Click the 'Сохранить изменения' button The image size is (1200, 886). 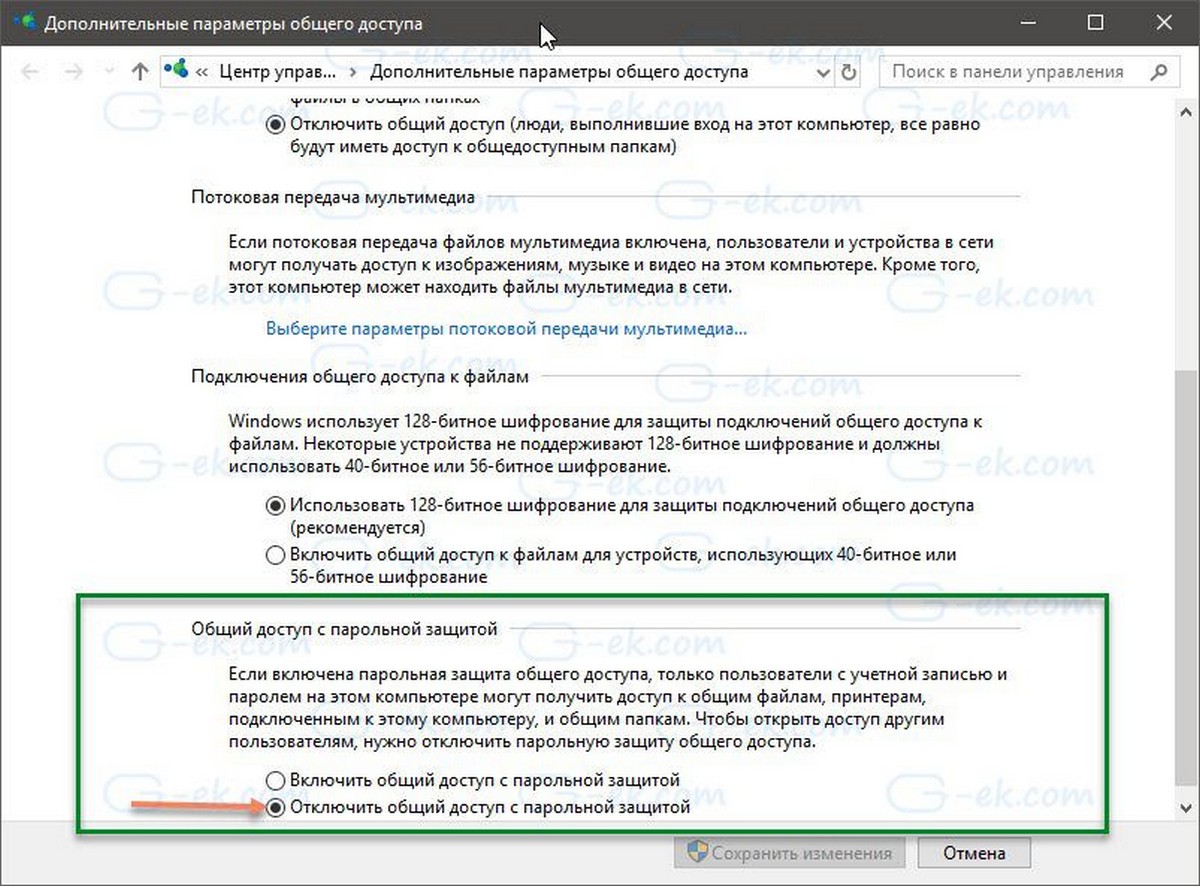tap(790, 853)
